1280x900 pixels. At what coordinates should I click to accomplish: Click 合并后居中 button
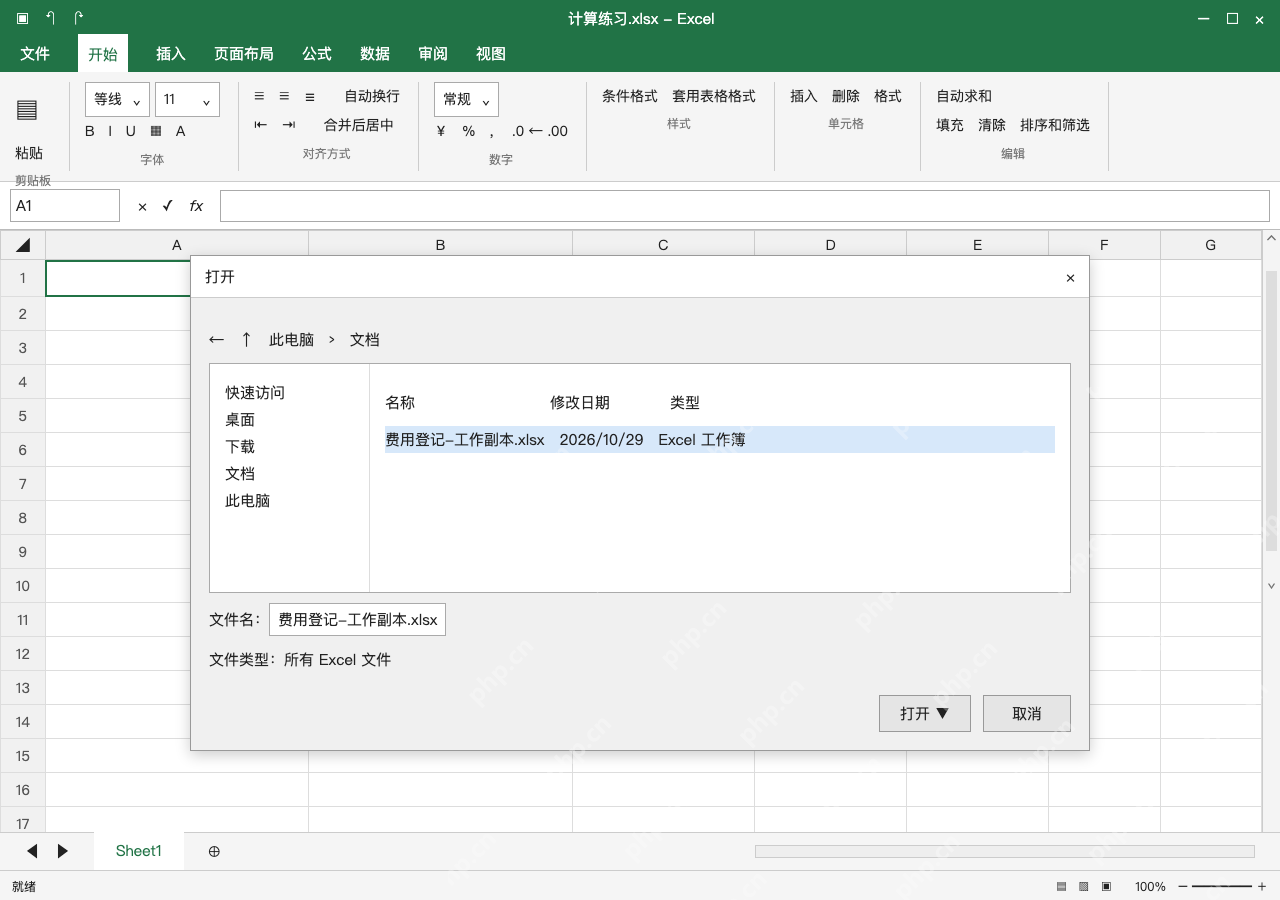click(359, 125)
